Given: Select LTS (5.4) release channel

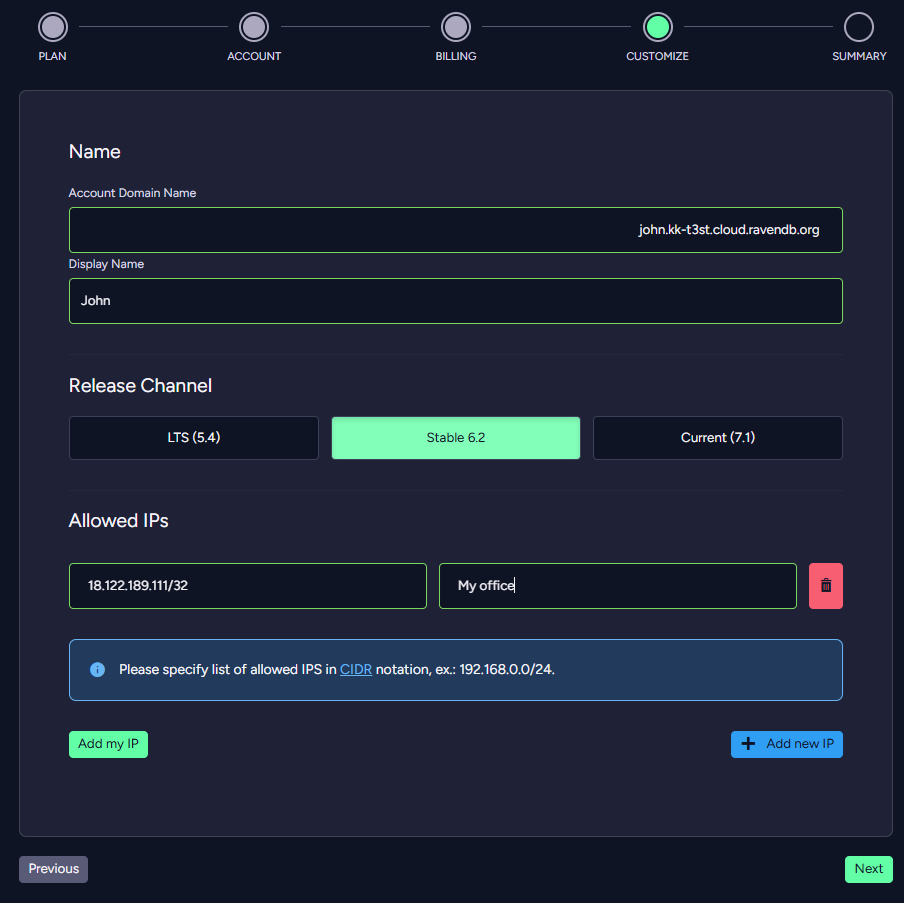Looking at the screenshot, I should click(x=194, y=438).
